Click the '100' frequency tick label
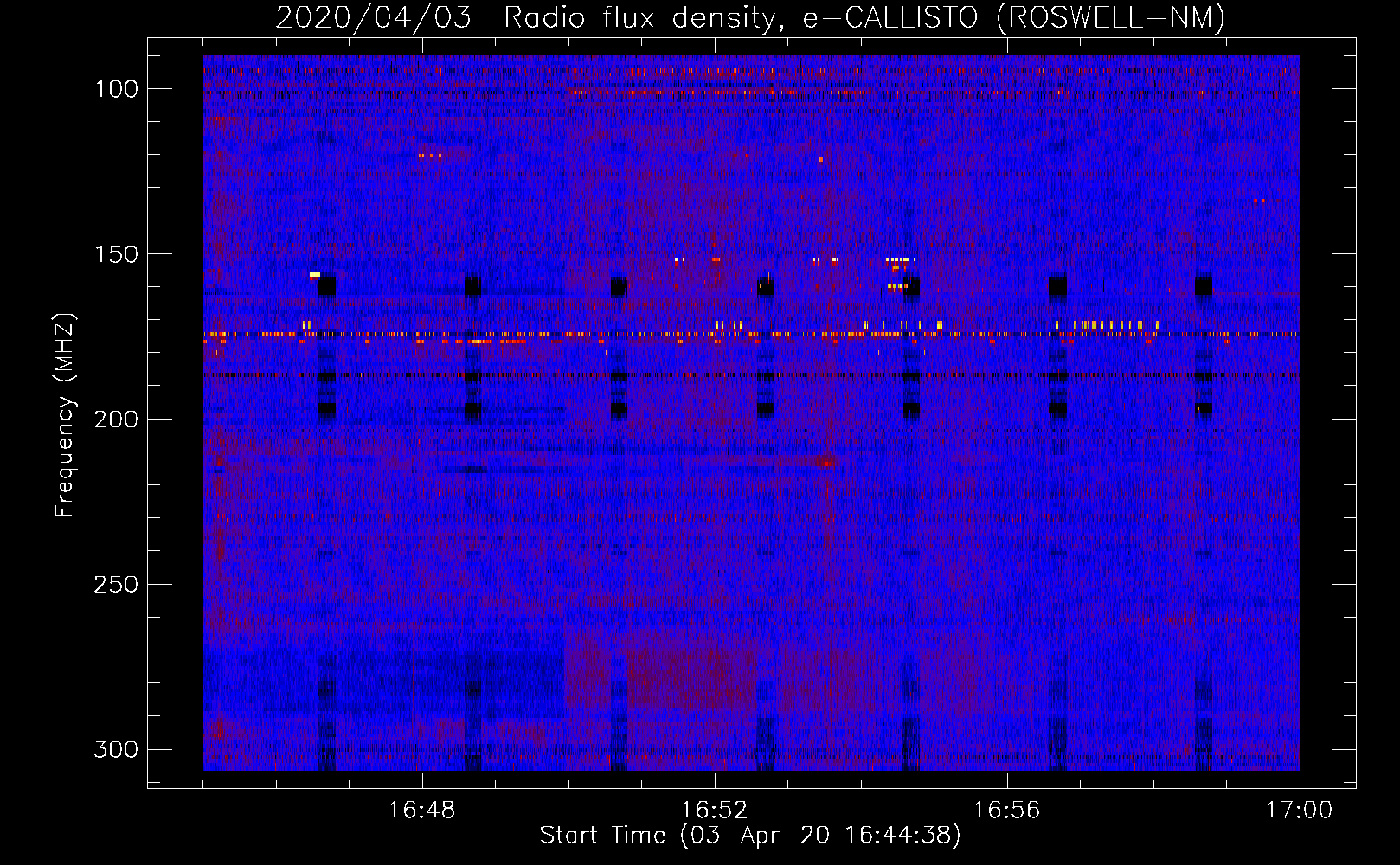This screenshot has width=1400, height=865. click(115, 89)
